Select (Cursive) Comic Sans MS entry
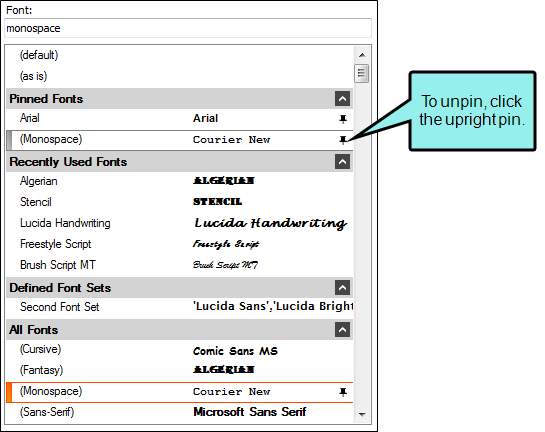The width and height of the screenshot is (545, 432). 180,350
